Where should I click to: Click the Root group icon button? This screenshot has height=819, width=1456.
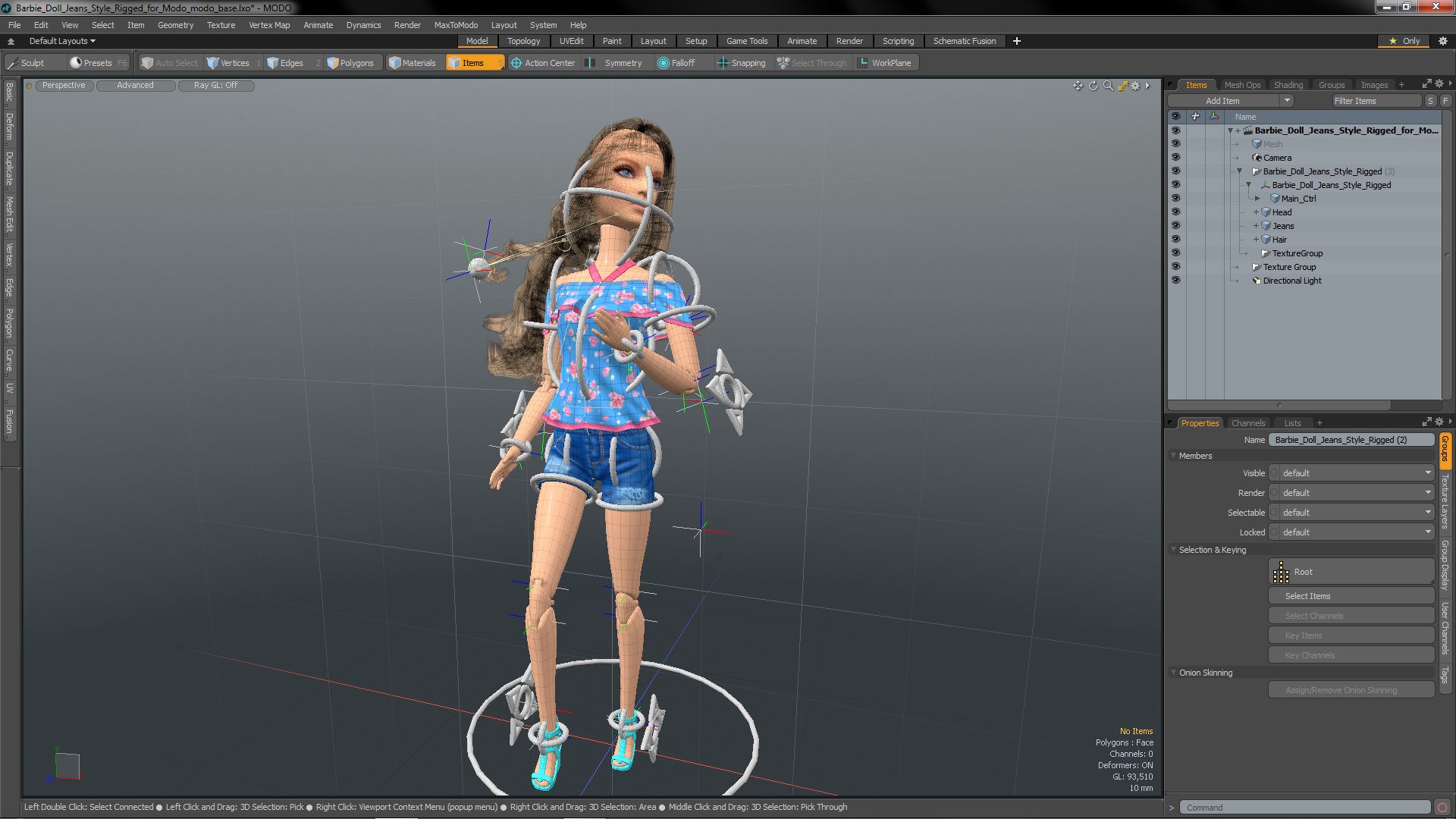coord(1351,572)
